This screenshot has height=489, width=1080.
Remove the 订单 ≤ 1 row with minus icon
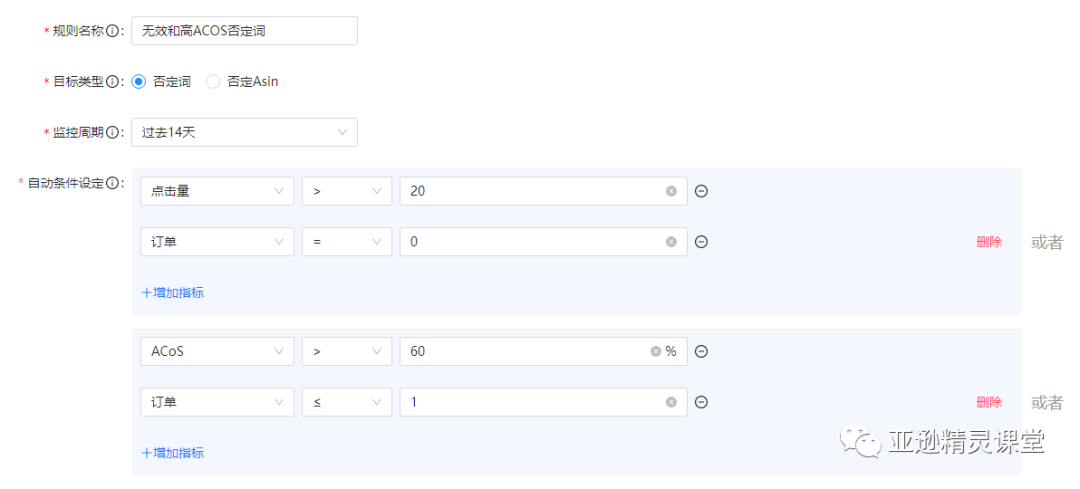[x=701, y=402]
